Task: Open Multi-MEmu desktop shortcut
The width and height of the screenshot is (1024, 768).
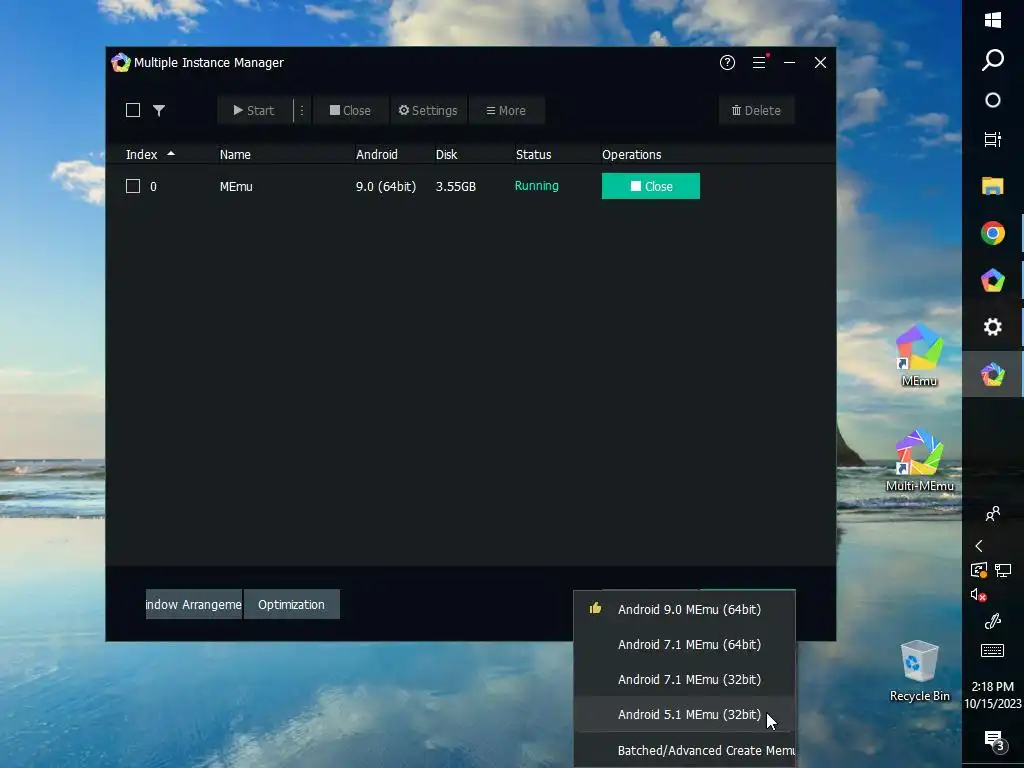Action: tap(920, 460)
